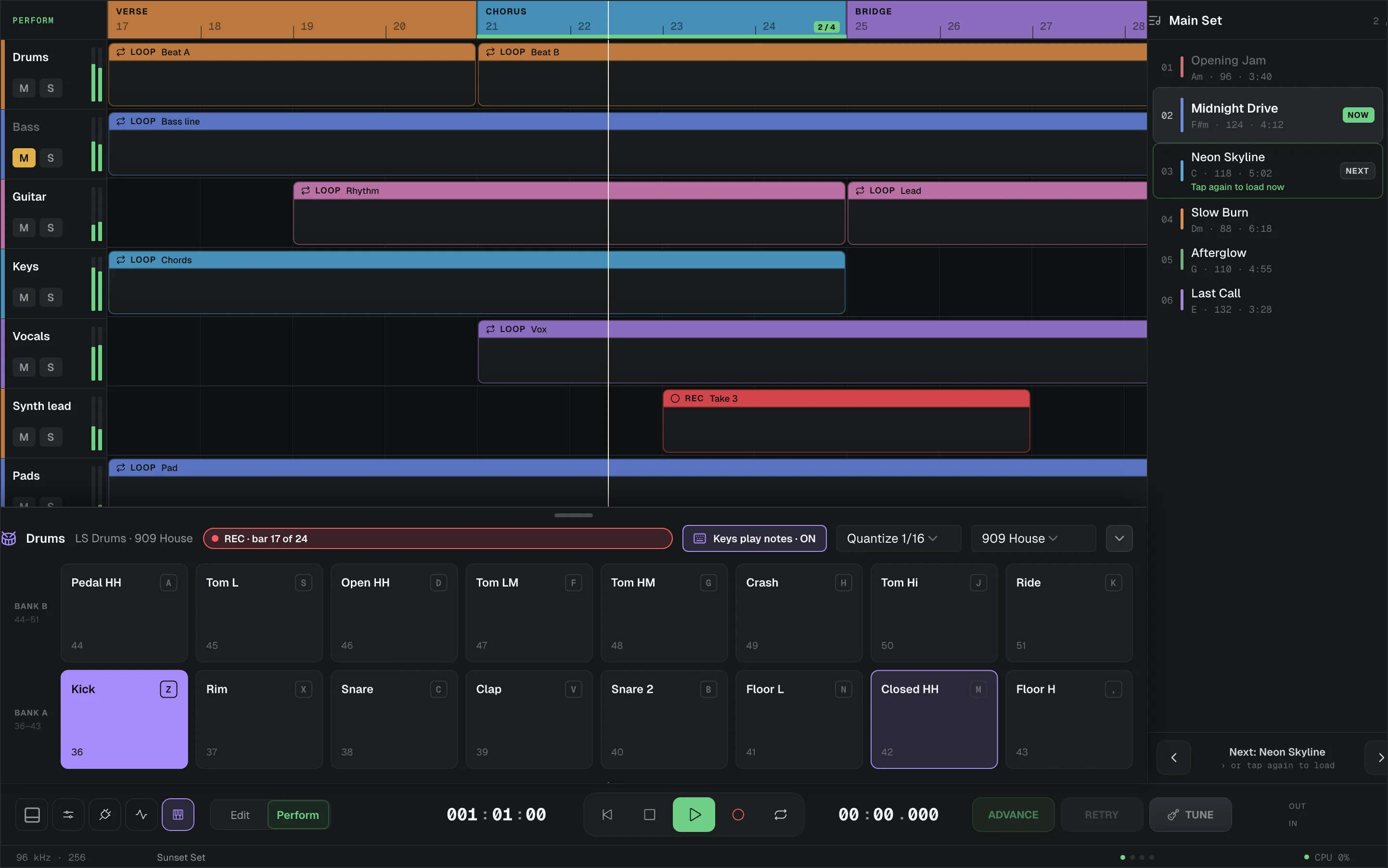Image resolution: width=1388 pixels, height=868 pixels.
Task: Toggle the bottom panel layout icon
Action: [32, 815]
